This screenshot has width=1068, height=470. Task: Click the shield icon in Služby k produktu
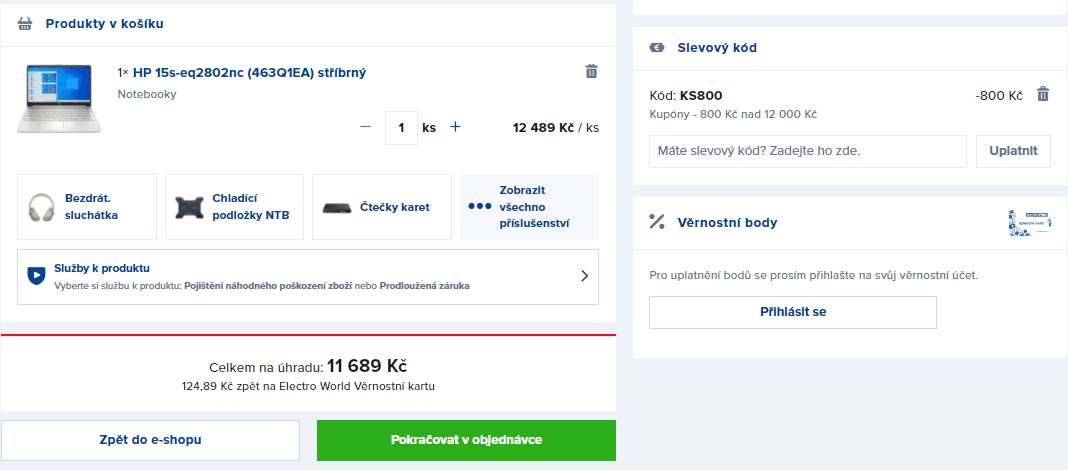pos(36,276)
